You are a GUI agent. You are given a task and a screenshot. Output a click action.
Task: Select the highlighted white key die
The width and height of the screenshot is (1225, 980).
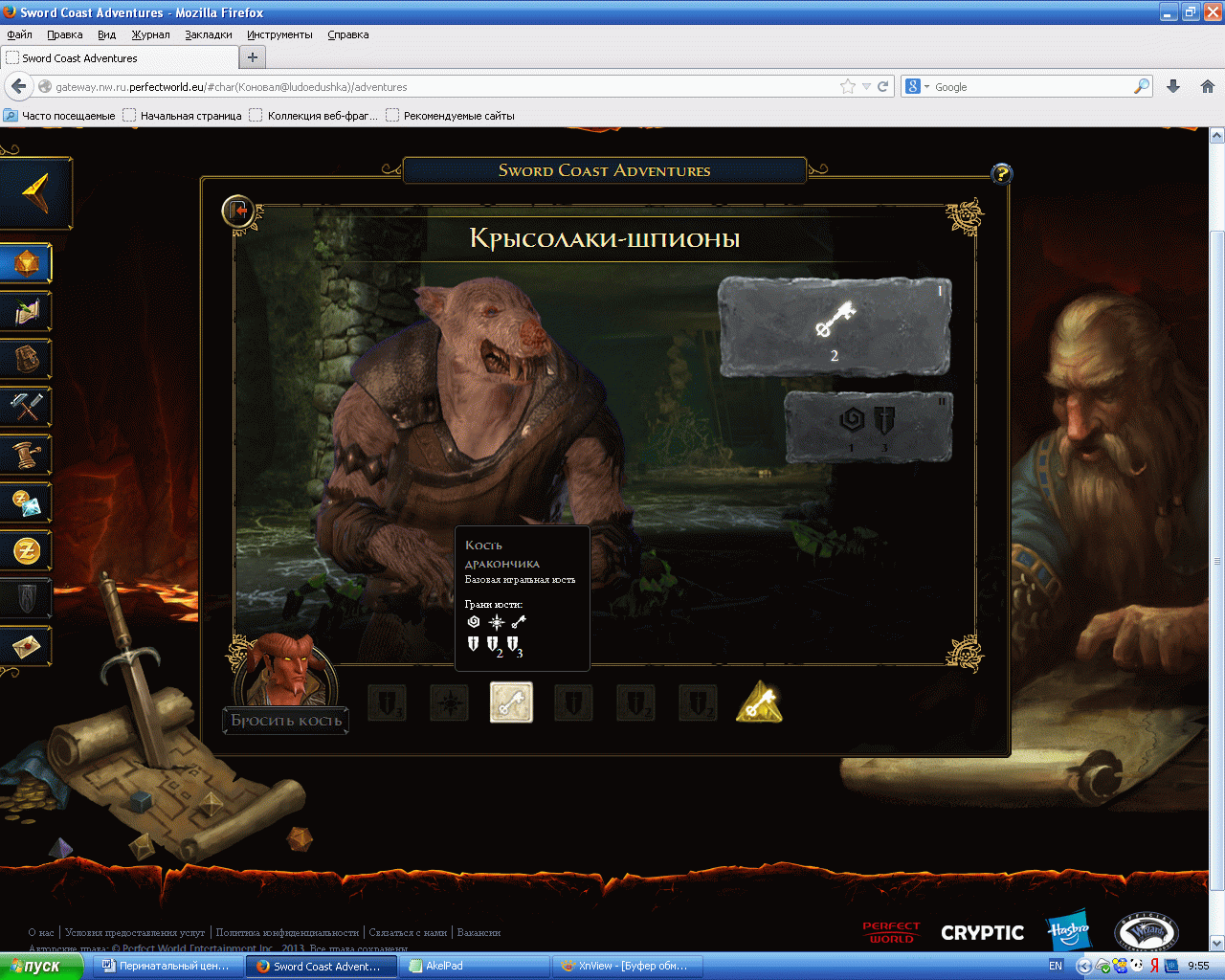511,702
